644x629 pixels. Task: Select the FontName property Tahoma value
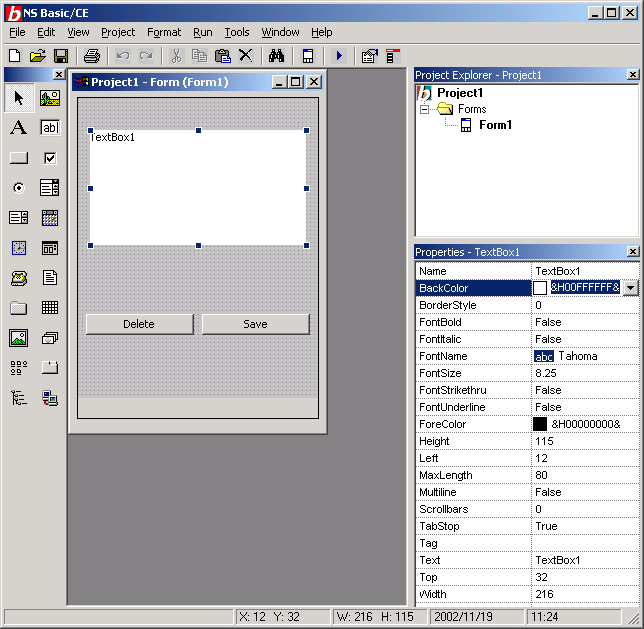(x=585, y=356)
